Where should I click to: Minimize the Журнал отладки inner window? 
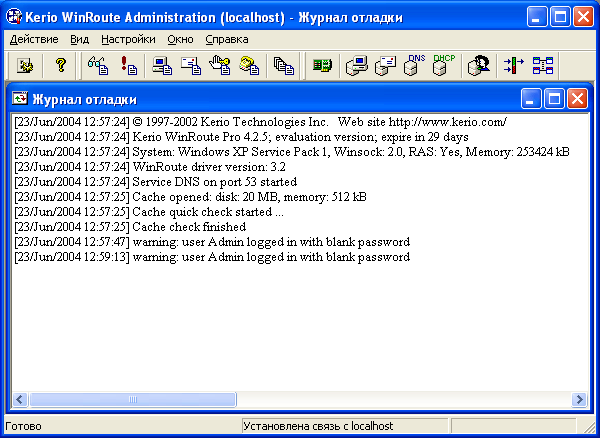(531, 99)
